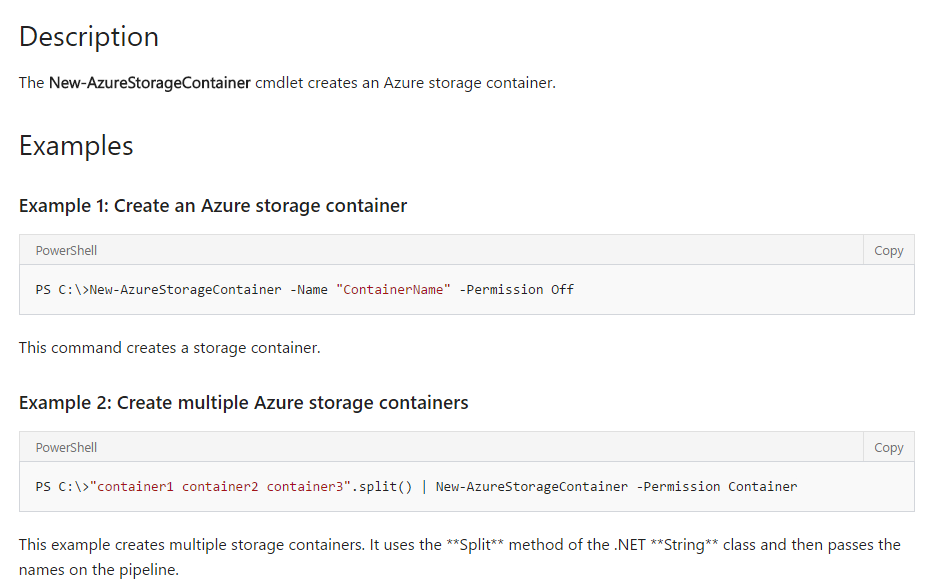Click the Examples heading

(76, 146)
